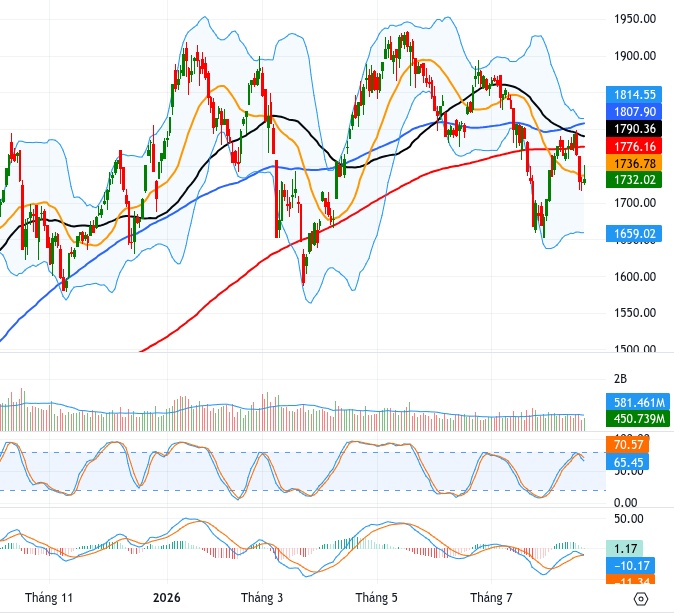Select the 1659.02 lower band label
This screenshot has height=613, width=674.
tap(634, 233)
